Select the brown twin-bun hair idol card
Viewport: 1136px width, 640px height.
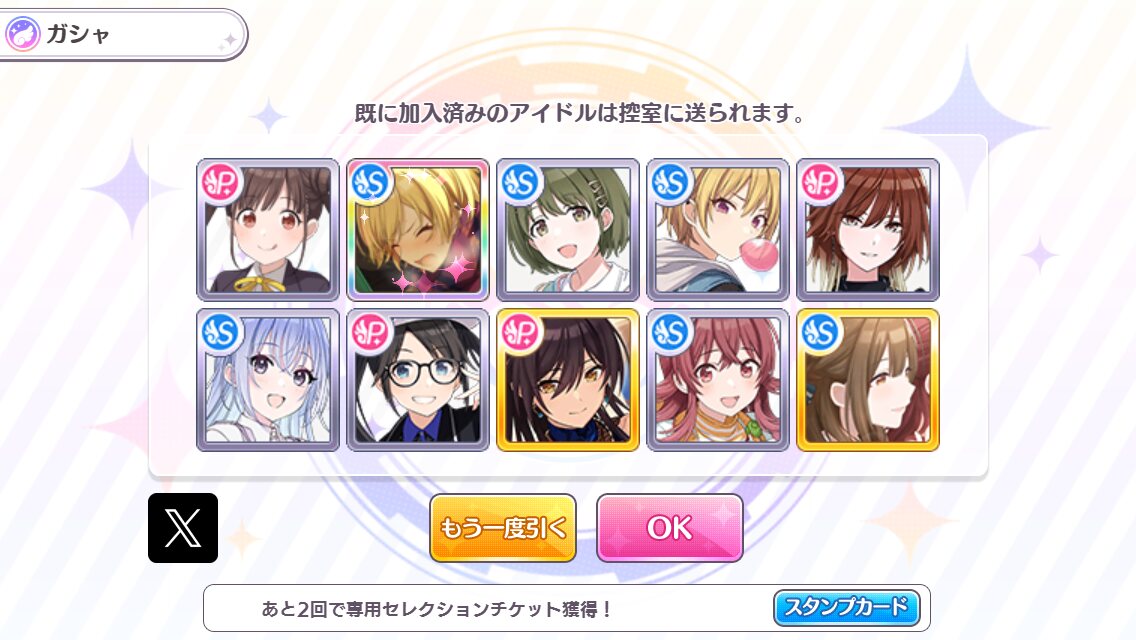tap(268, 230)
